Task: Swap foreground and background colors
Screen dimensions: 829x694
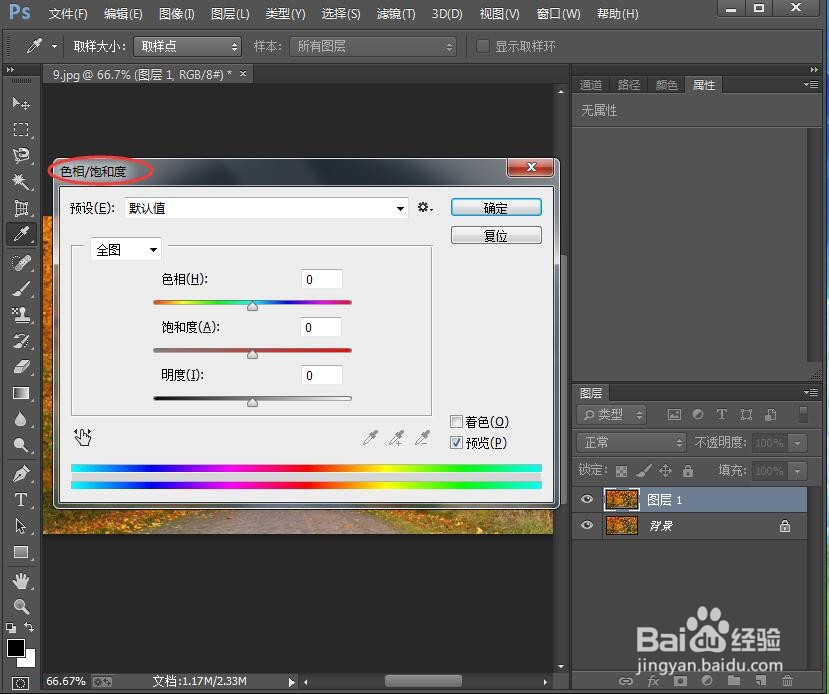Action: pos(29,627)
